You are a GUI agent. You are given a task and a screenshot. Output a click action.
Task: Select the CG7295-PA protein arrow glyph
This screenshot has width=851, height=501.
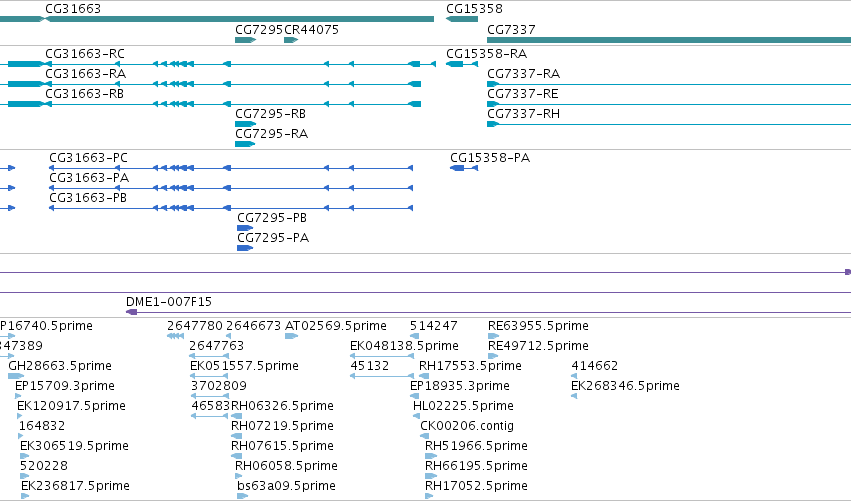point(245,249)
